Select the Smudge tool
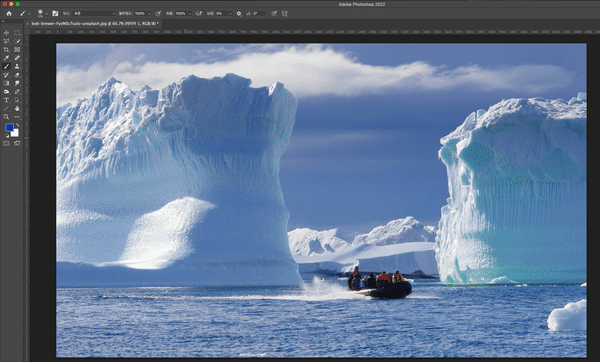 pos(17,83)
